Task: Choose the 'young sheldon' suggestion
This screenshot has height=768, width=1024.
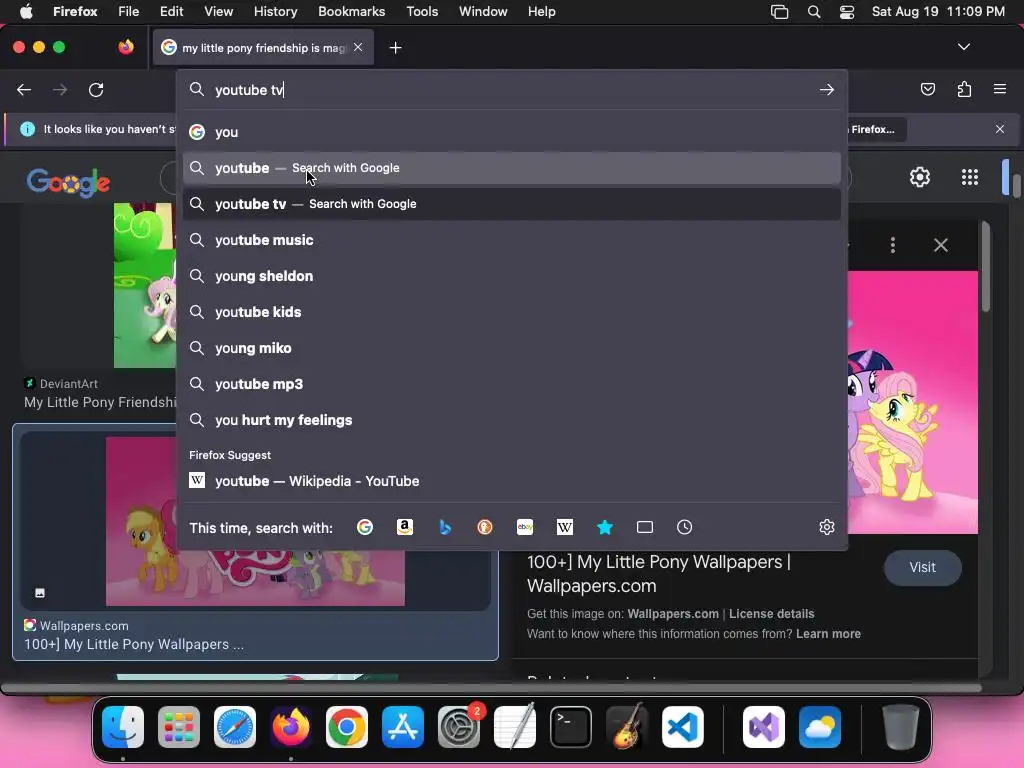Action: point(512,276)
